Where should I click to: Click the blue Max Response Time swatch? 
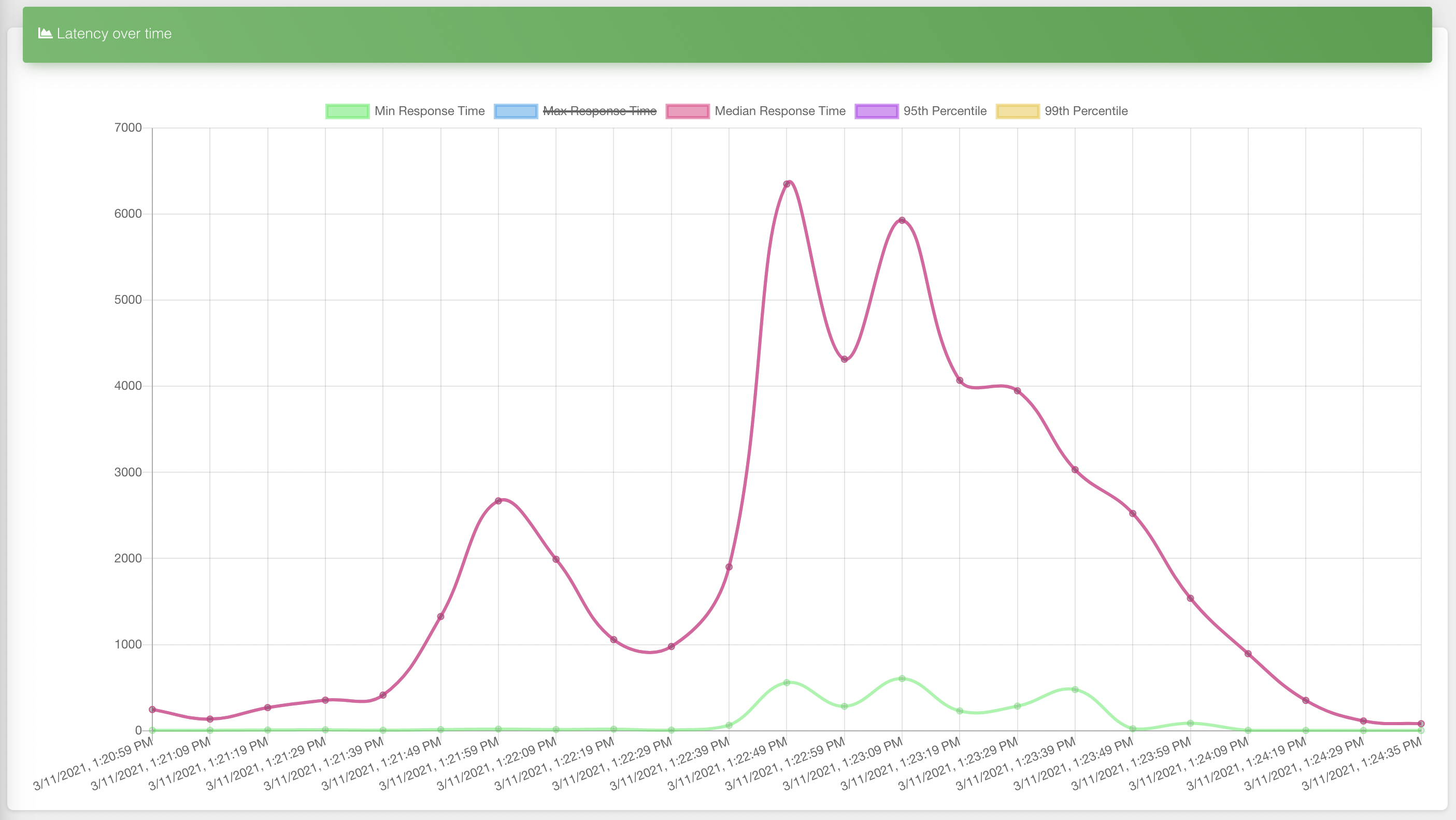(x=516, y=111)
